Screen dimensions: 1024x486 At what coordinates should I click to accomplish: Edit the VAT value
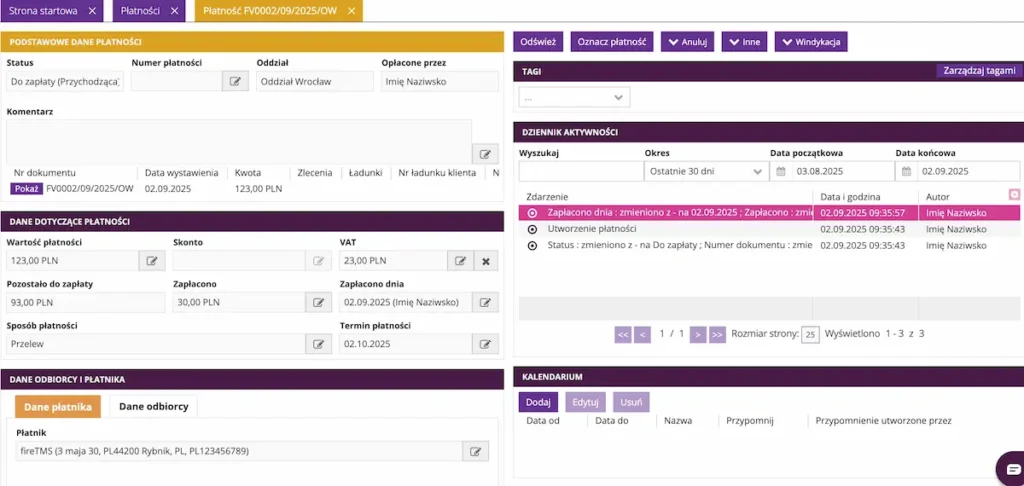[x=460, y=261]
